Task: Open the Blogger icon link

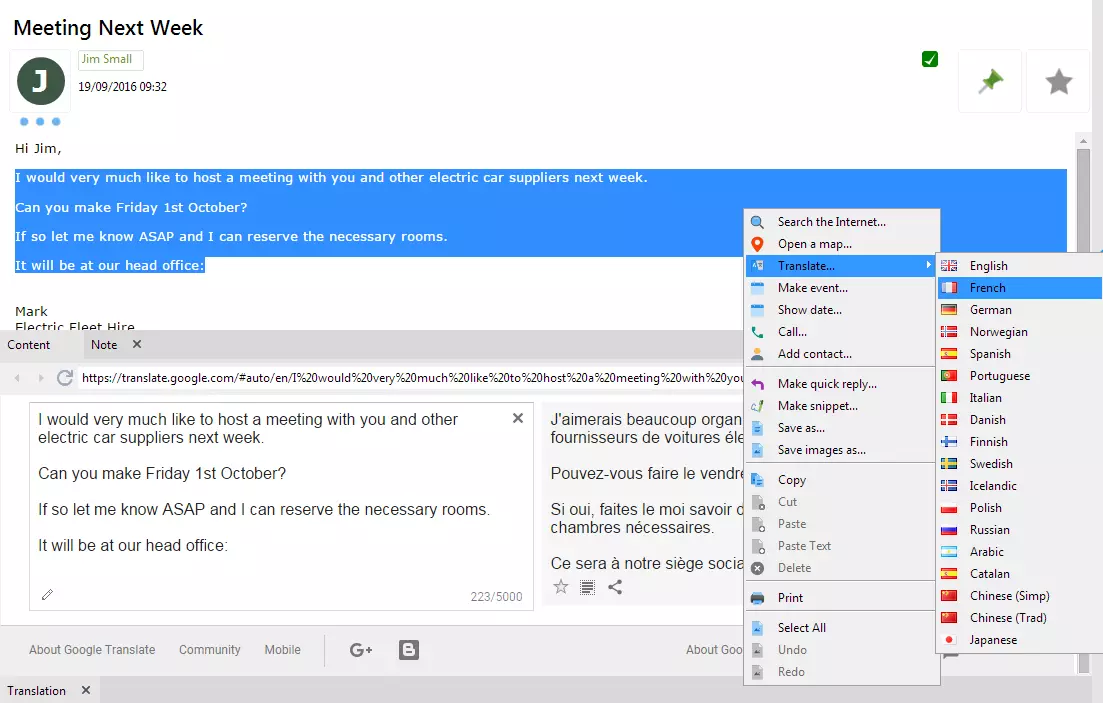Action: [409, 650]
